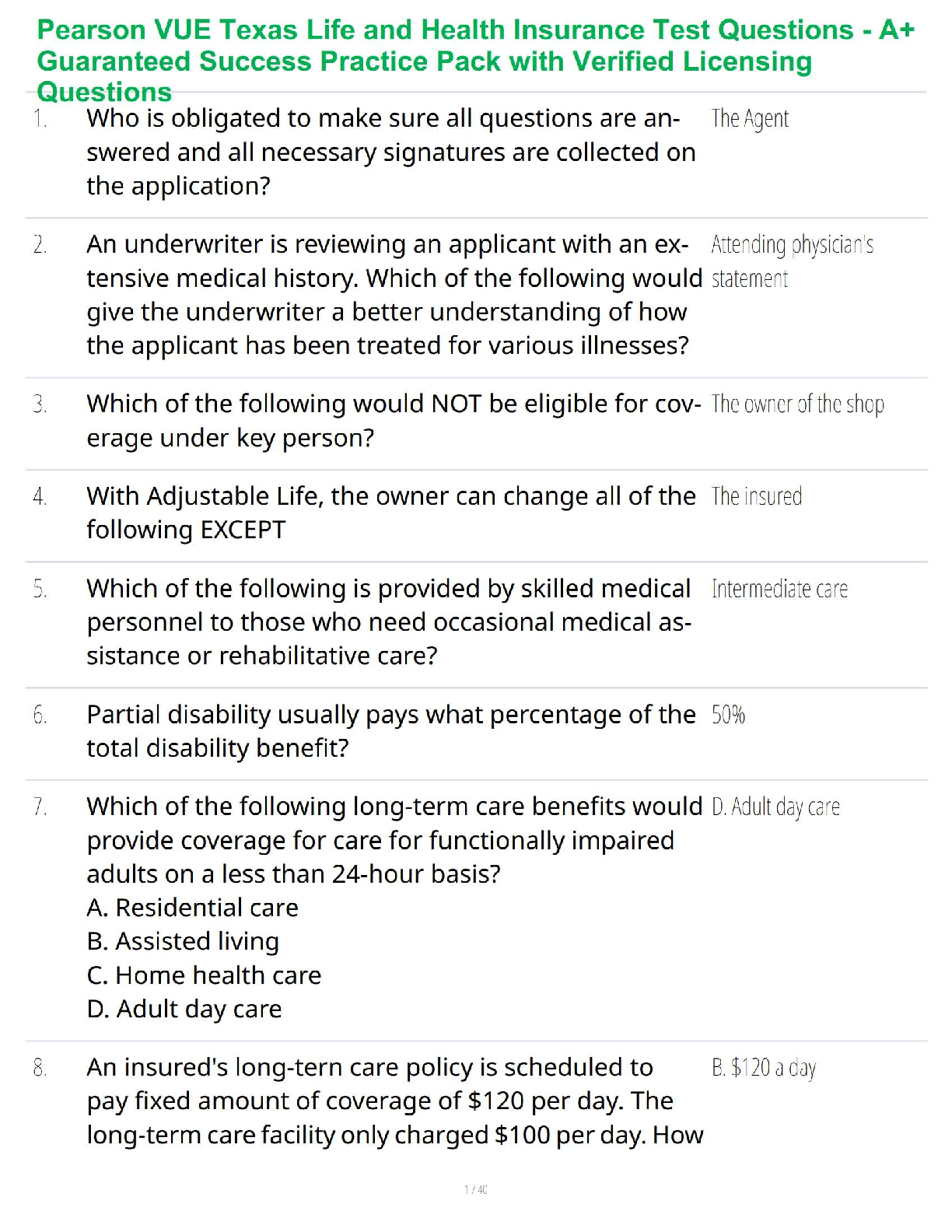Click the answer "The Agent"
The width and height of the screenshot is (952, 1232).
[x=750, y=119]
